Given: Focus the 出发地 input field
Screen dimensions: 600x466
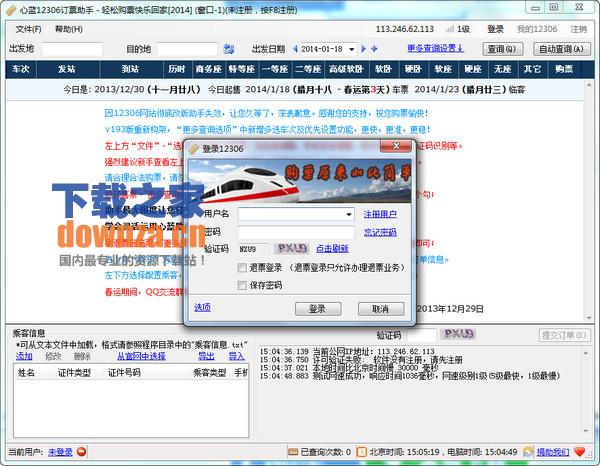Looking at the screenshot, I should click(x=72, y=49).
